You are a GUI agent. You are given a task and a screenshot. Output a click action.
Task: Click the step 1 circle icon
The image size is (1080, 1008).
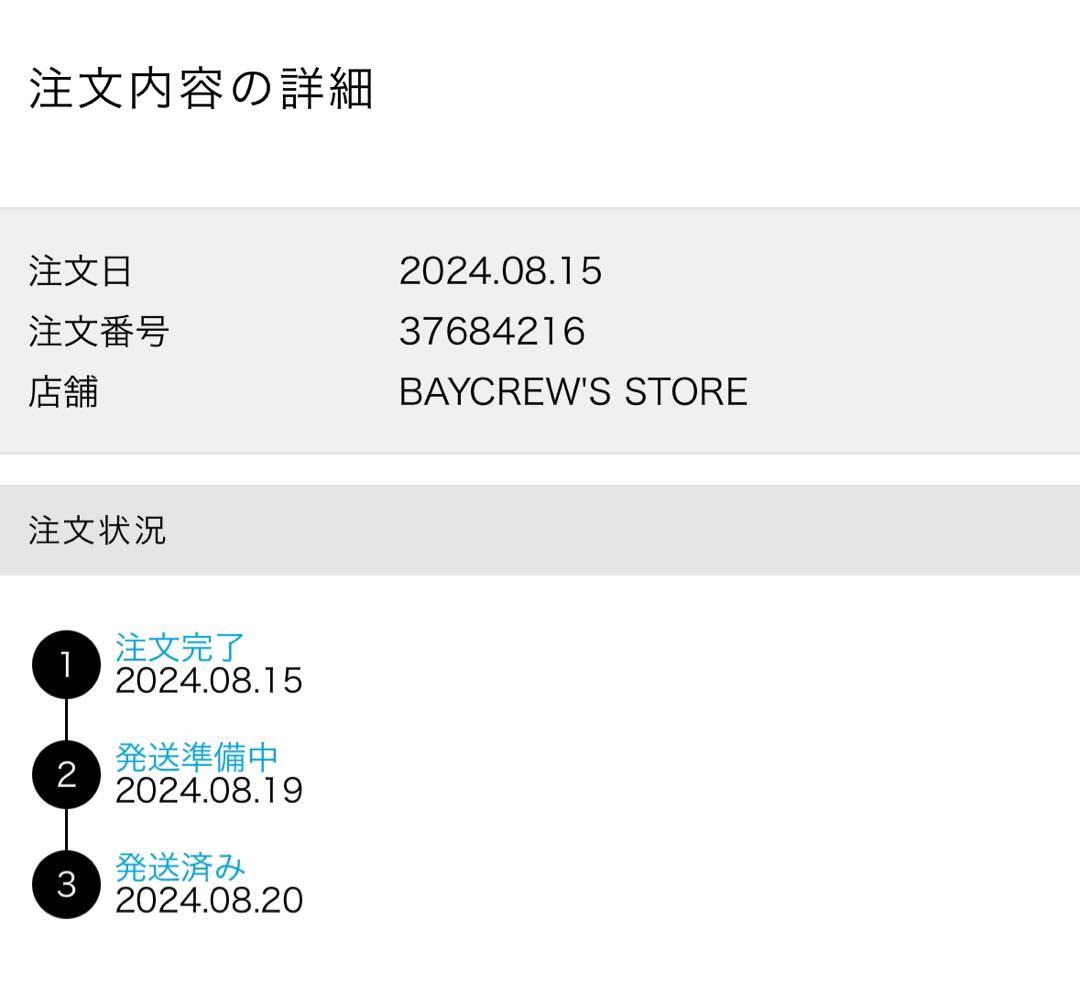pos(66,665)
